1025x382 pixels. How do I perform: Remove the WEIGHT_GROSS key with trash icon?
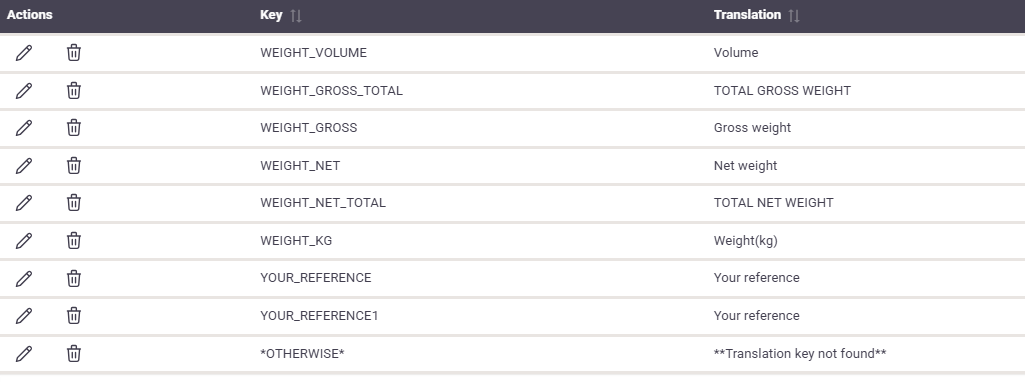(x=74, y=128)
